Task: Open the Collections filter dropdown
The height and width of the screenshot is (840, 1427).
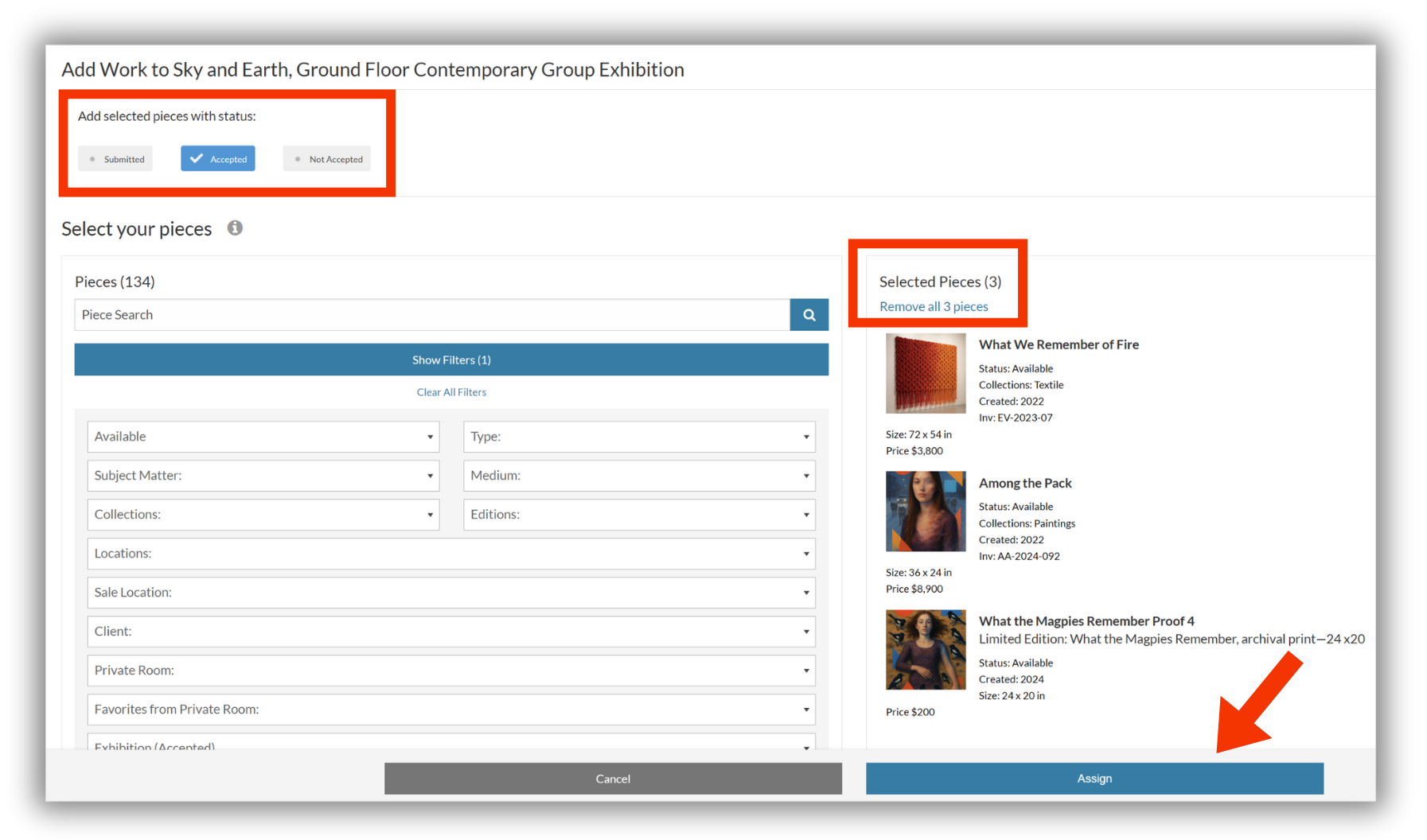Action: (263, 515)
